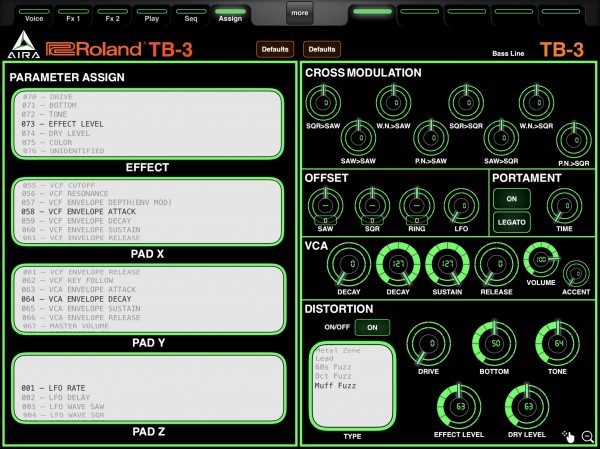Select '001 – LFO RATE' in PAD Z
The width and height of the screenshot is (600, 449).
point(53,388)
